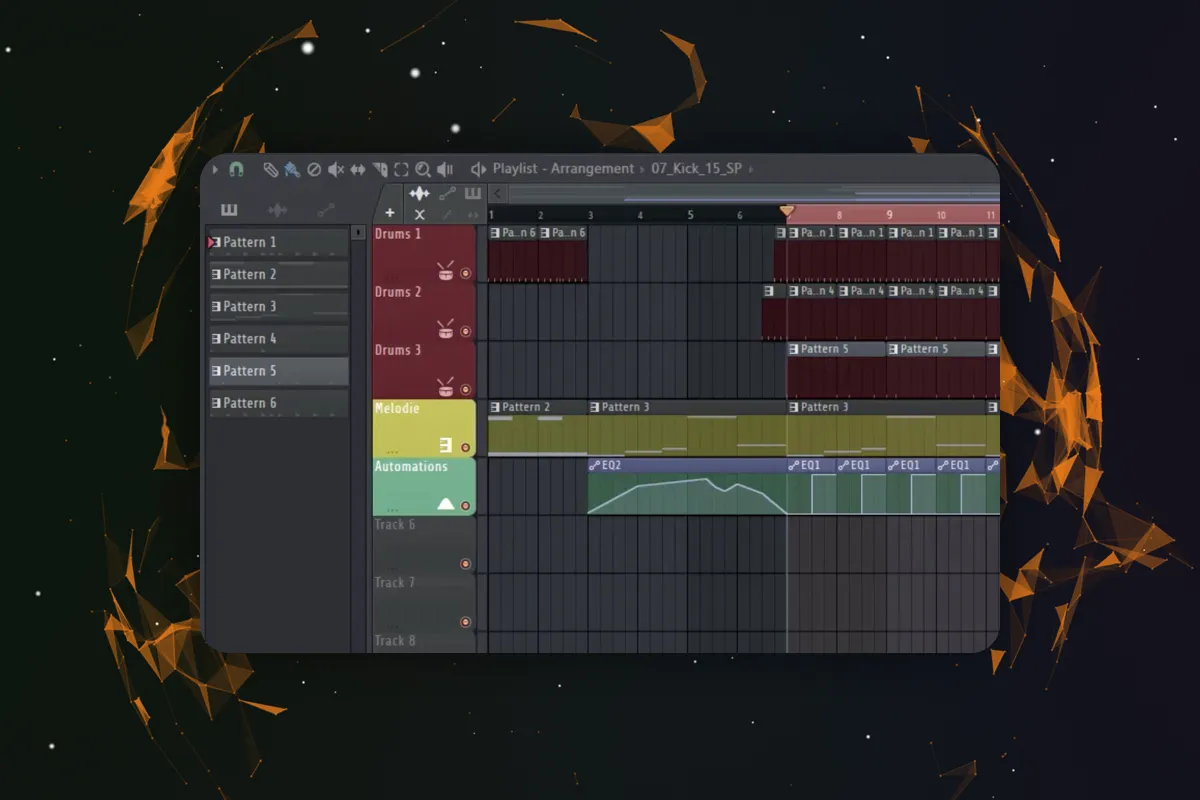Click playlist horizontal scroll left arrow

pyautogui.click(x=497, y=194)
